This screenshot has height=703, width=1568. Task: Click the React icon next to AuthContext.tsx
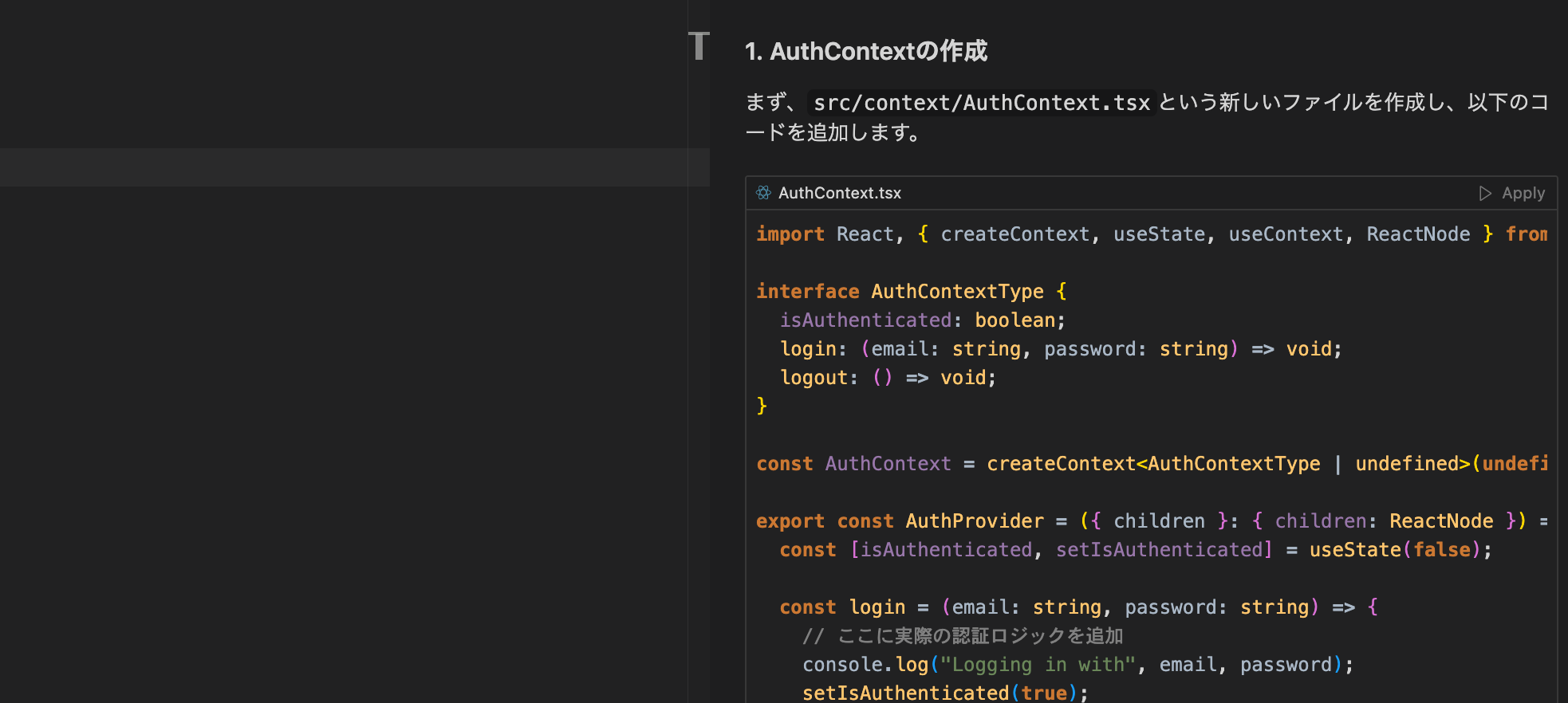[x=763, y=193]
